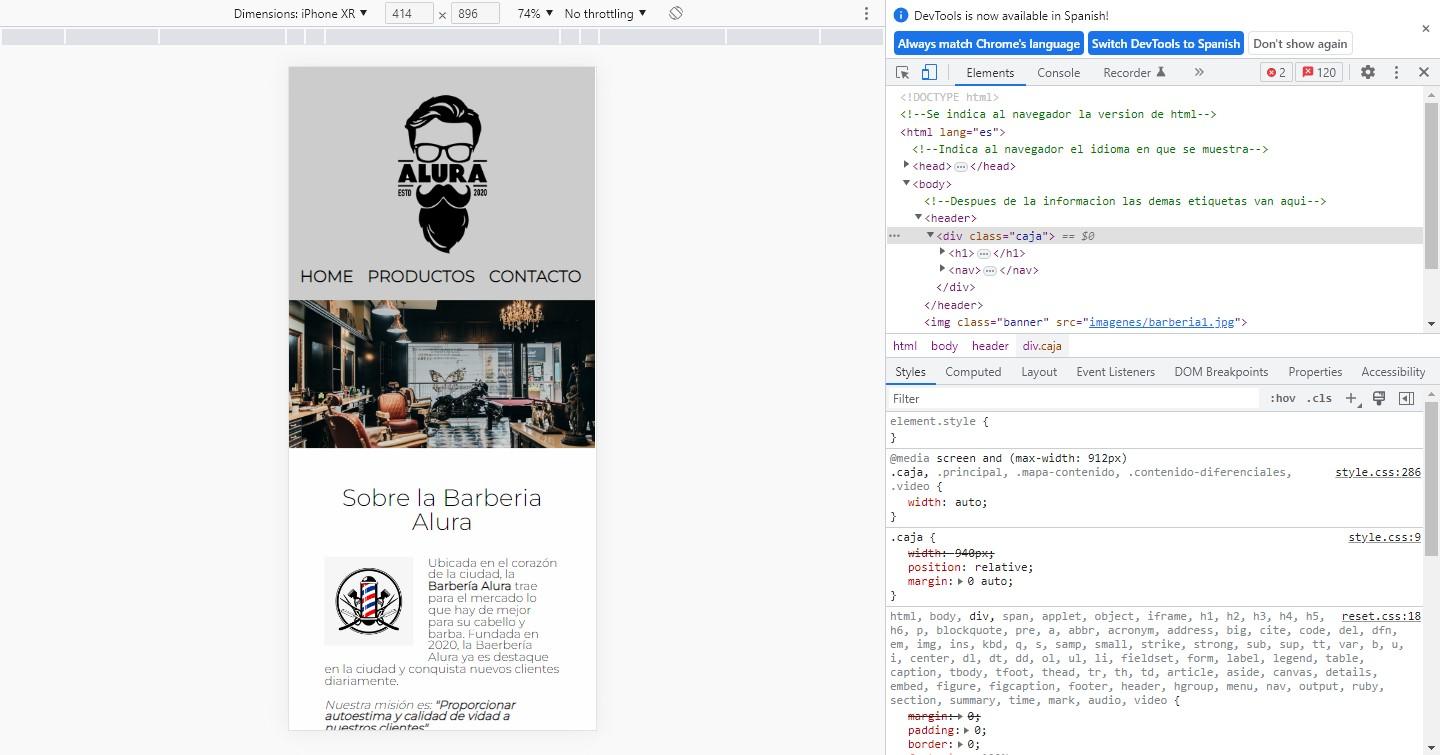Select div.caja in the DOM breadcrumb
This screenshot has height=755, width=1440.
[1042, 346]
